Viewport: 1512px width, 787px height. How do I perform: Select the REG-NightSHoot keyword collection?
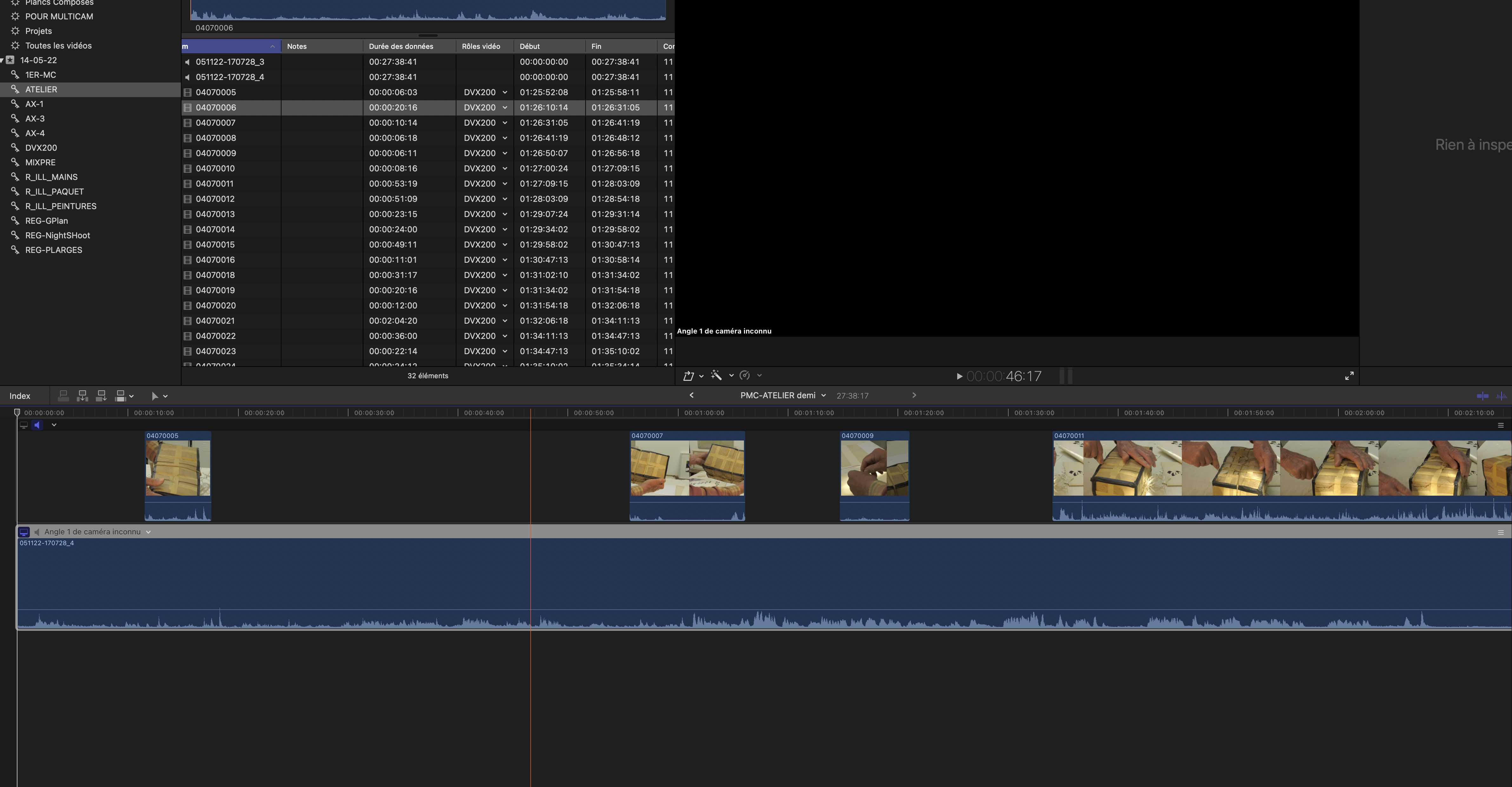tap(57, 235)
